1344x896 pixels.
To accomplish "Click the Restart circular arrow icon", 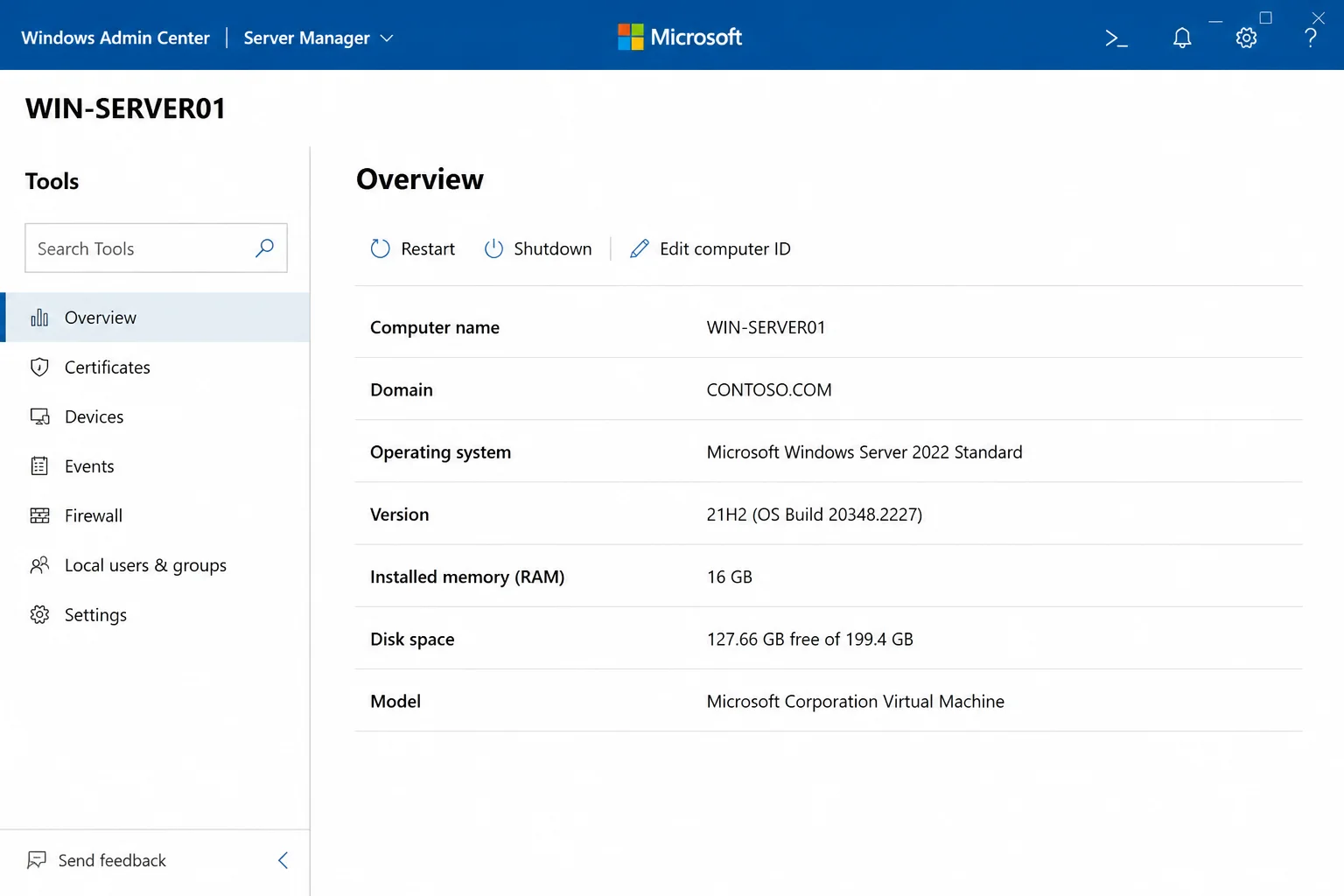I will tap(380, 249).
